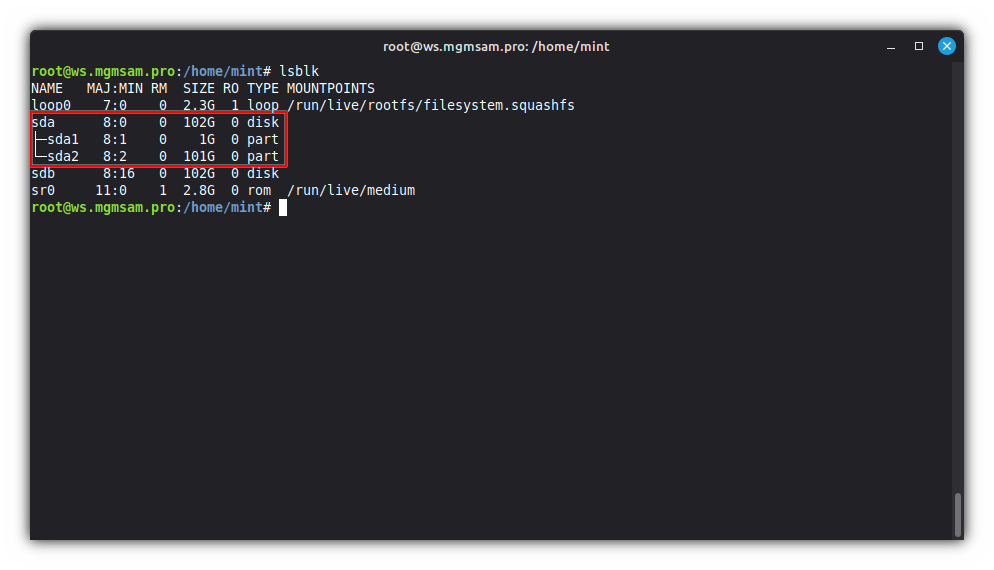Viewport: 994px width, 570px height.
Task: Close the terminal window
Action: point(946,46)
